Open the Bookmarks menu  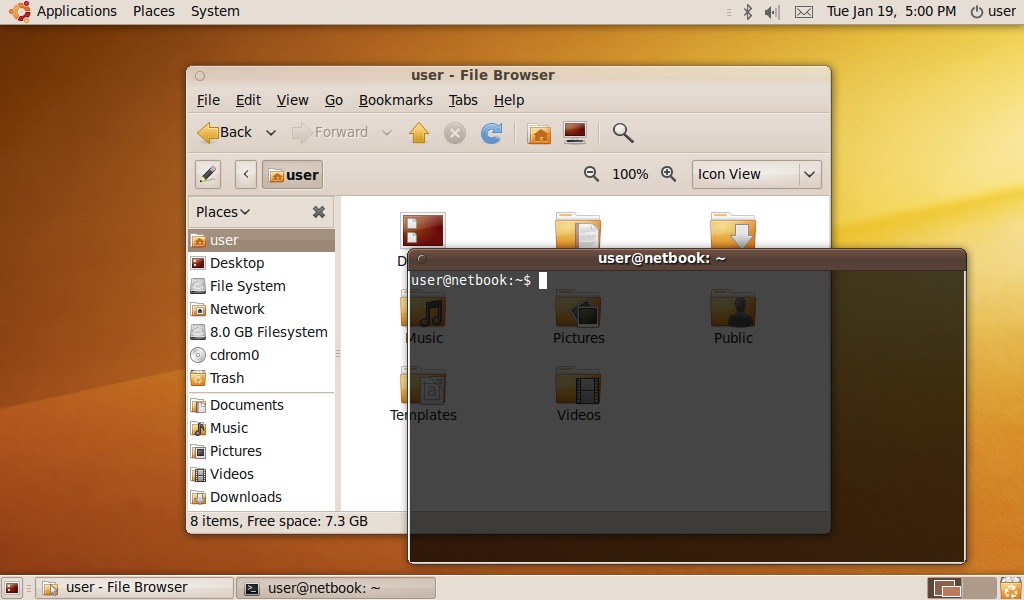396,100
